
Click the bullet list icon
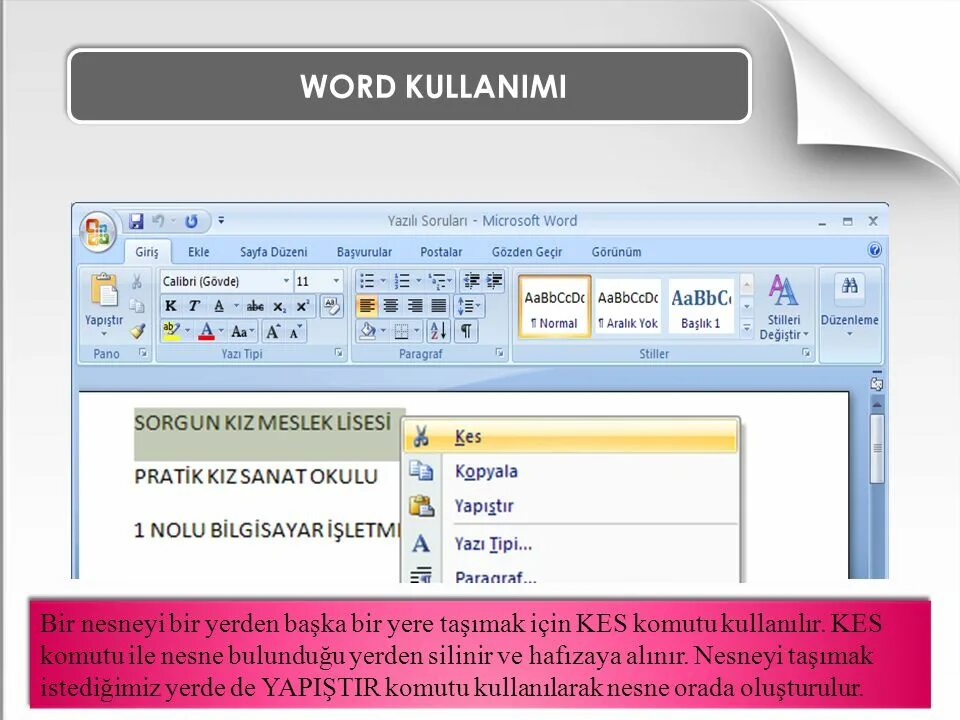(367, 281)
